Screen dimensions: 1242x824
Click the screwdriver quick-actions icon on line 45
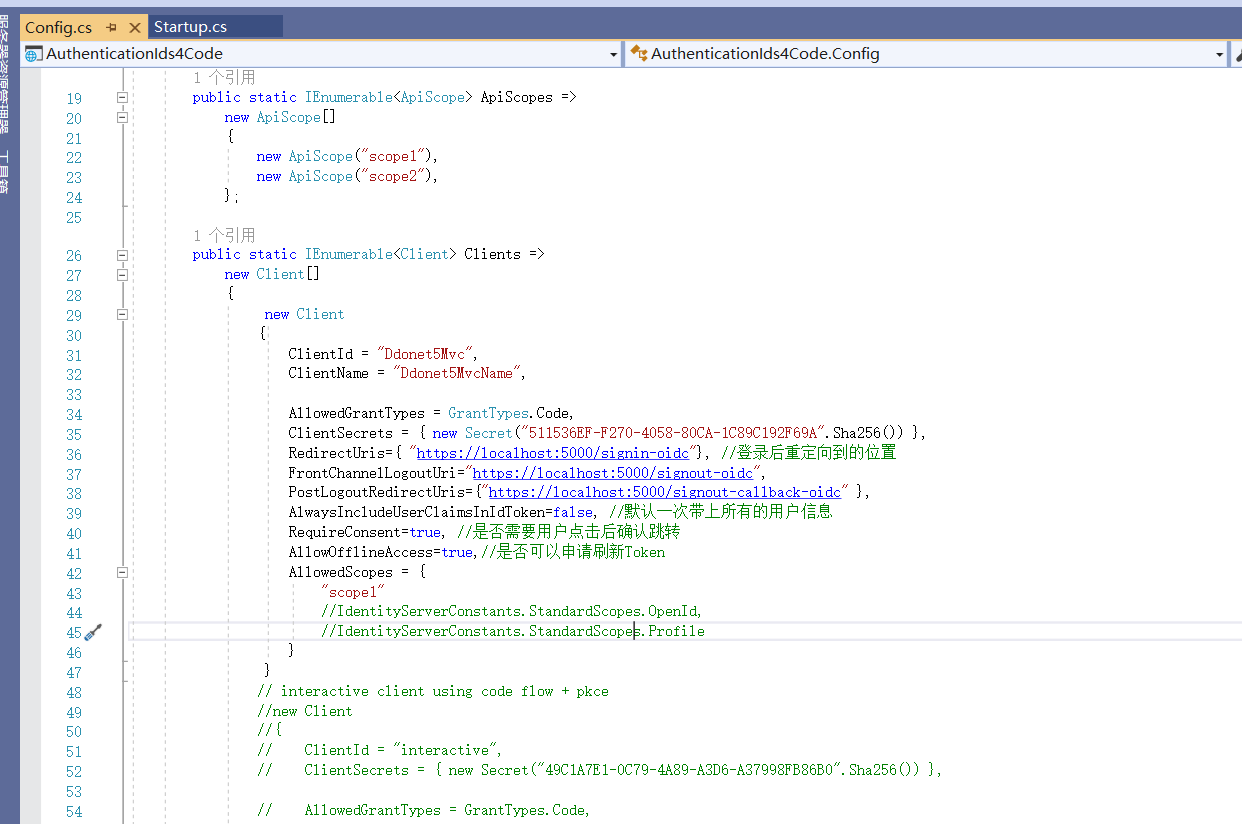coord(93,632)
